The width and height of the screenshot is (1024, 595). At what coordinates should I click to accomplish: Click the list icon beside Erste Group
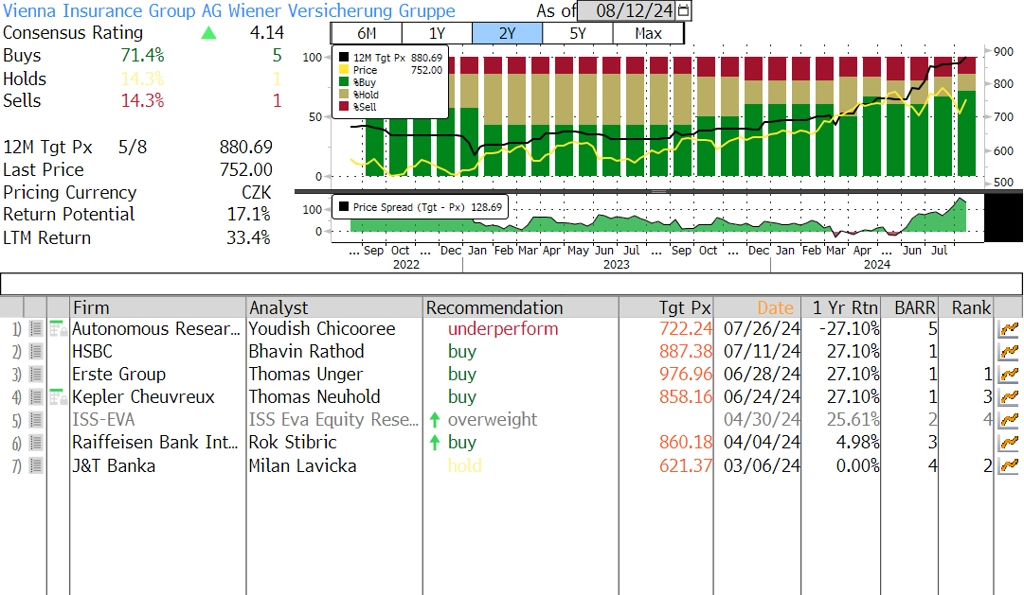36,375
